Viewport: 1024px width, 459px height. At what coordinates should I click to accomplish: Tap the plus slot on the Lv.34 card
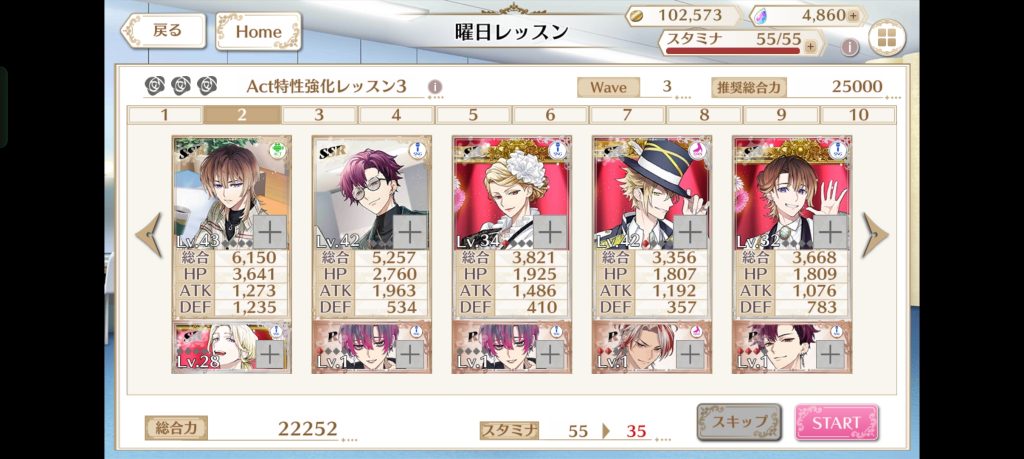pos(550,232)
